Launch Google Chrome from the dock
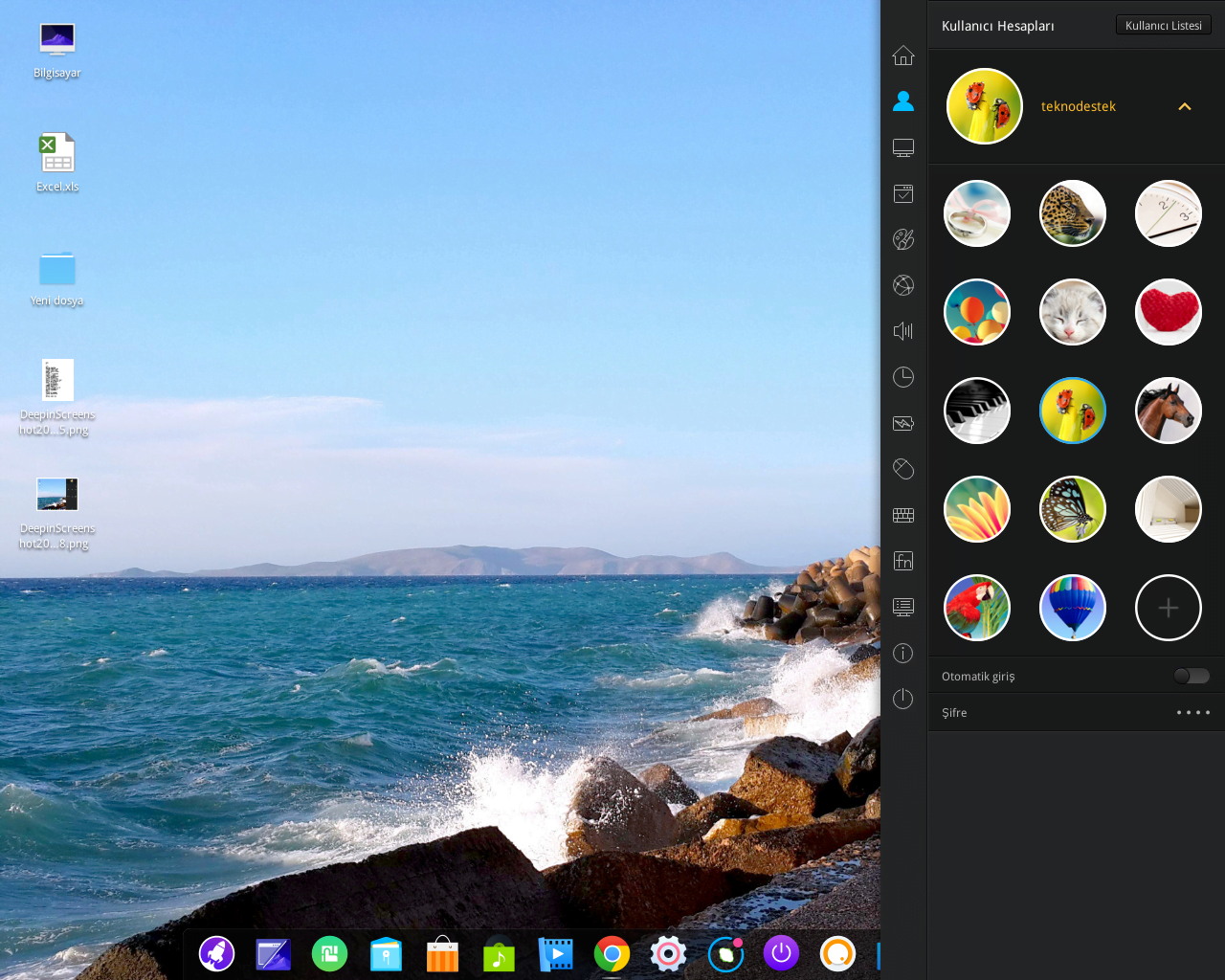 tap(611, 954)
